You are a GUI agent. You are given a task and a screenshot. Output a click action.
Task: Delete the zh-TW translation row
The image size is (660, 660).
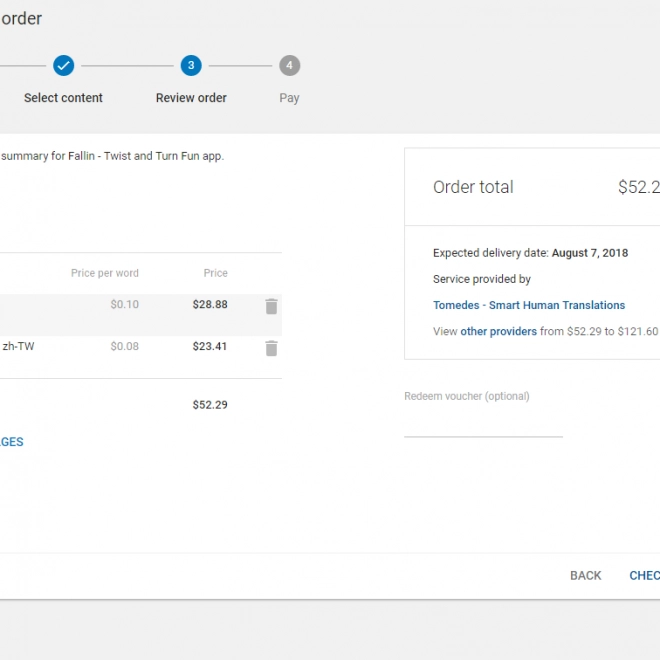click(x=271, y=348)
